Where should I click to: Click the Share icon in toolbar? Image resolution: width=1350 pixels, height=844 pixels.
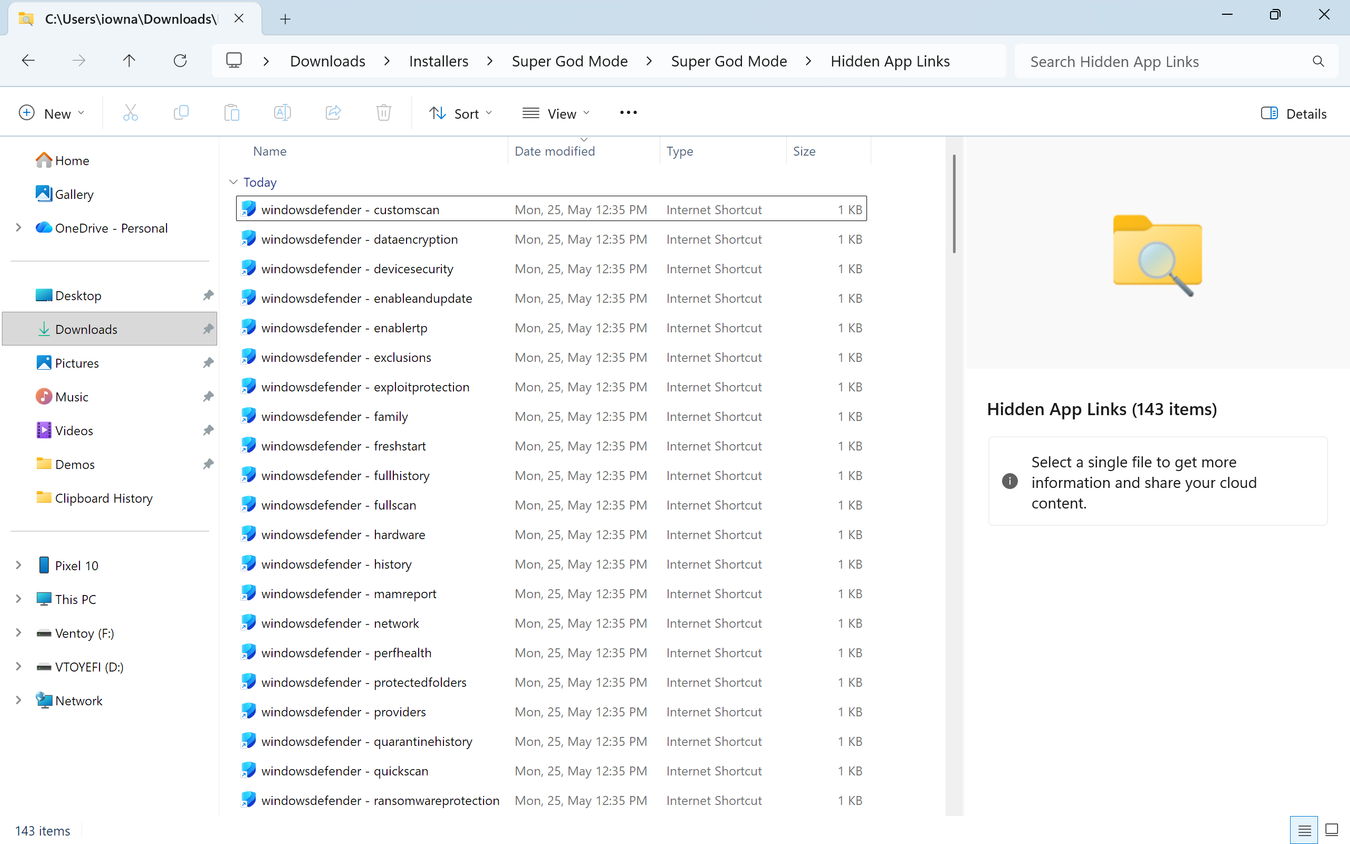(333, 113)
